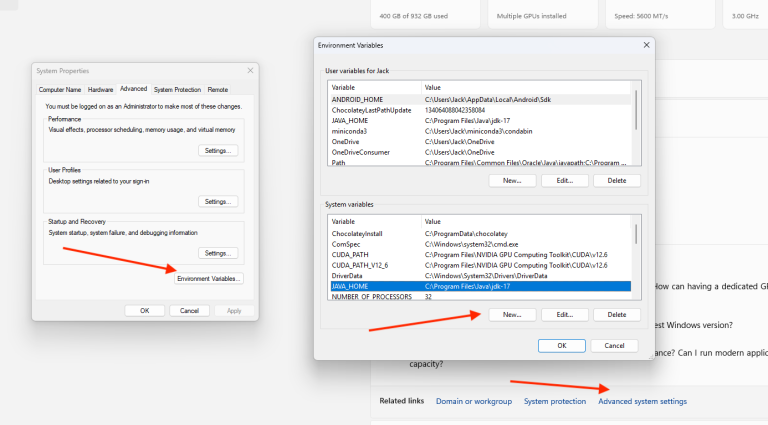The width and height of the screenshot is (768, 425).
Task: Click the Environment Variables button
Action: click(x=209, y=278)
